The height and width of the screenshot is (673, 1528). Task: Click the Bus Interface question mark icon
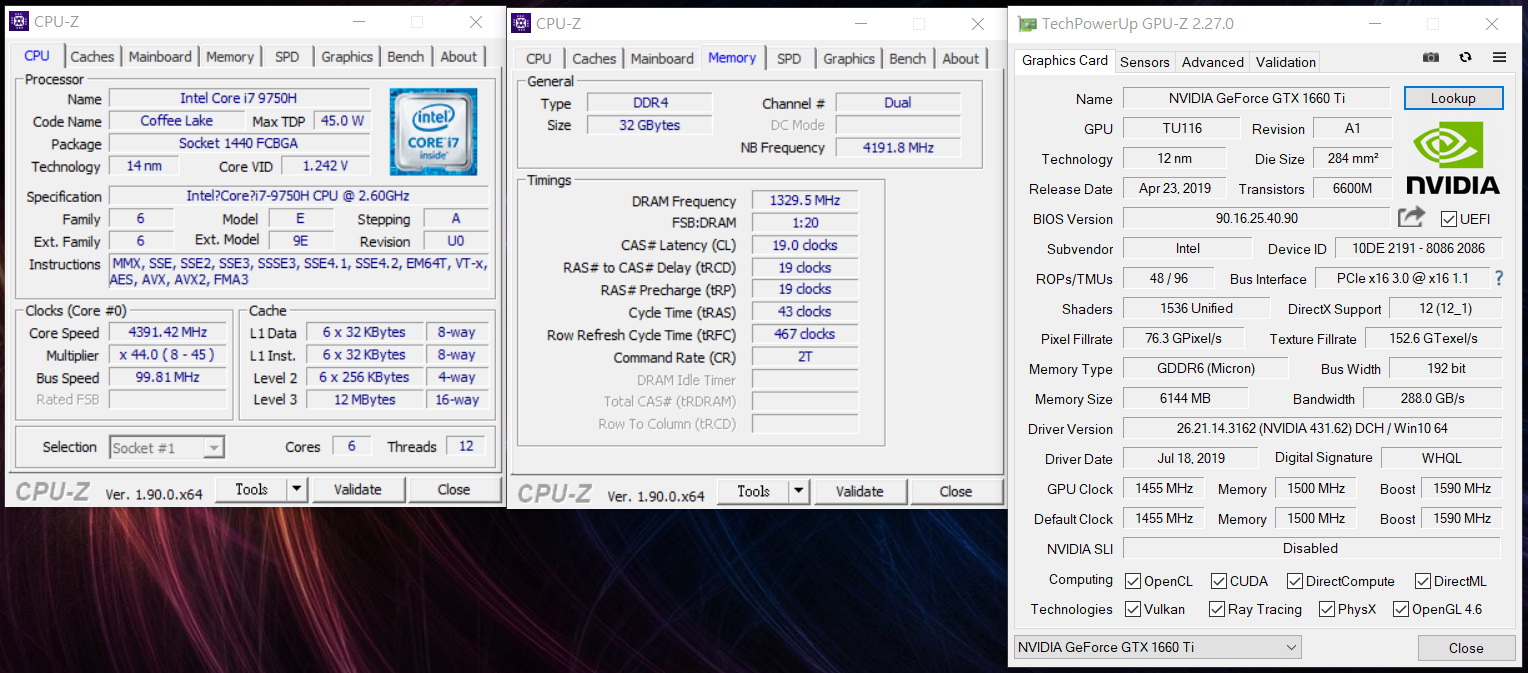click(x=1499, y=278)
